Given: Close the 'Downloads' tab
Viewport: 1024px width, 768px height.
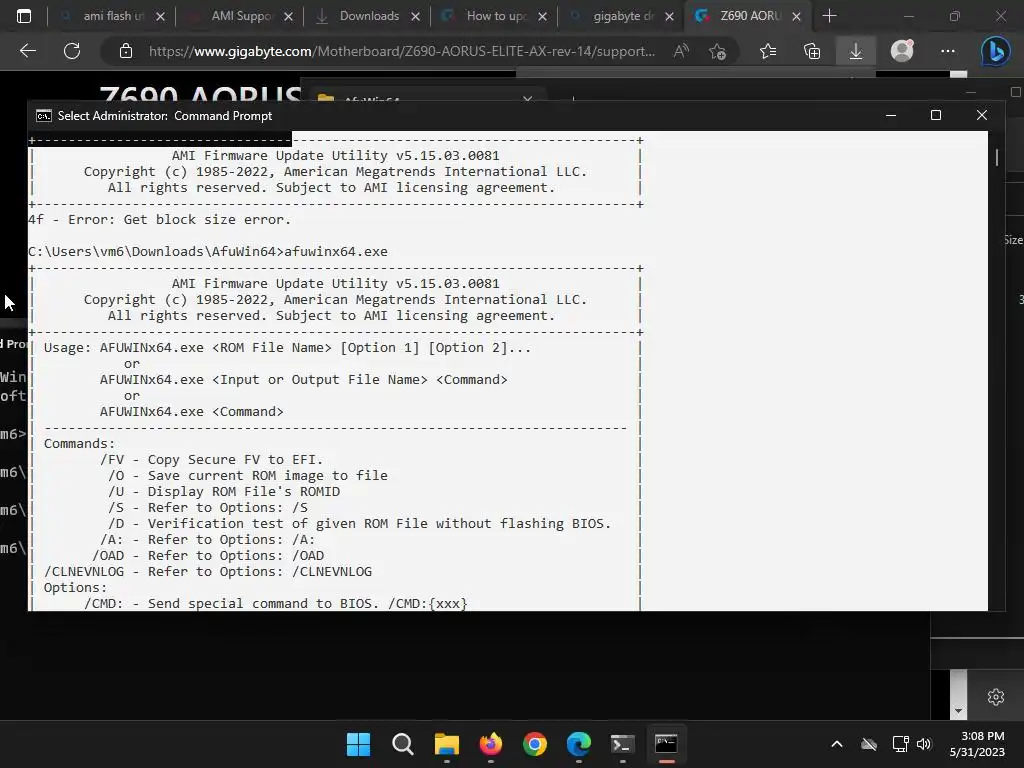Looking at the screenshot, I should (415, 16).
